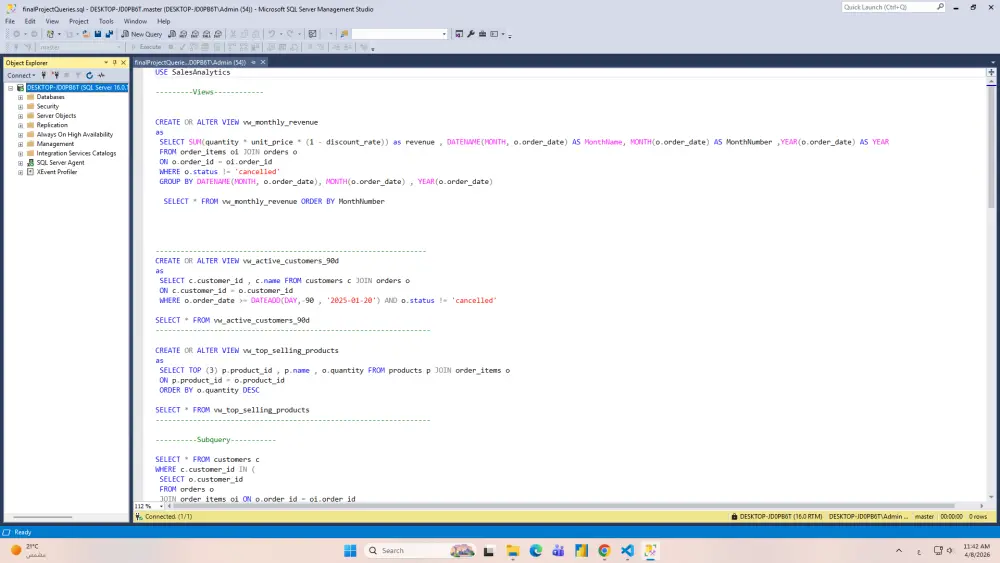The height and width of the screenshot is (563, 1000).
Task: Open Properties Window wrench icon
Action: (471, 34)
